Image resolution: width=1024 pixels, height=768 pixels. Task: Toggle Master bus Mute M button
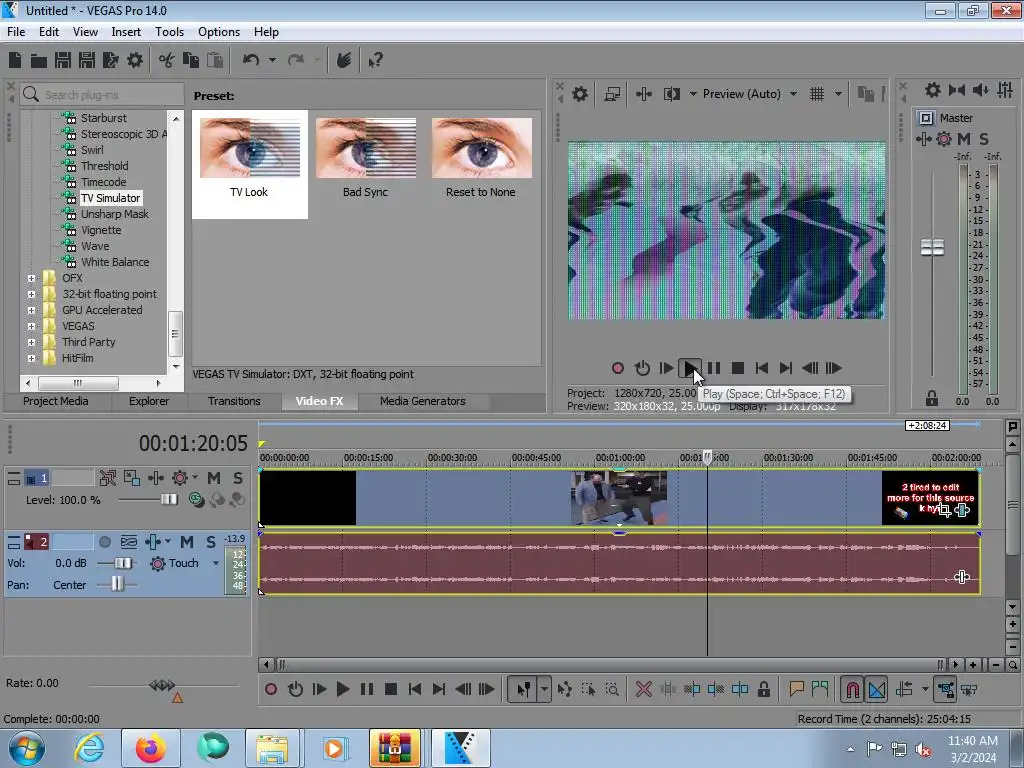click(963, 139)
